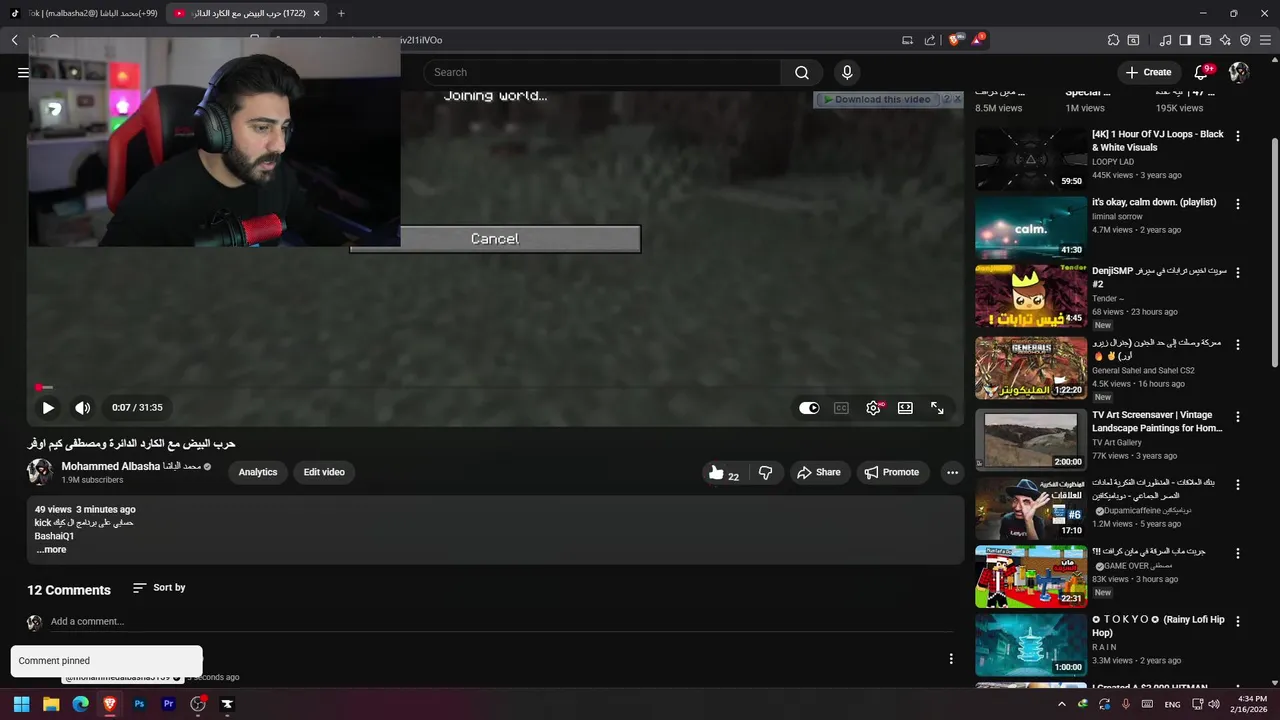This screenshot has height=720, width=1280.
Task: Open options for it's okay, calm down video
Action: [1237, 204]
